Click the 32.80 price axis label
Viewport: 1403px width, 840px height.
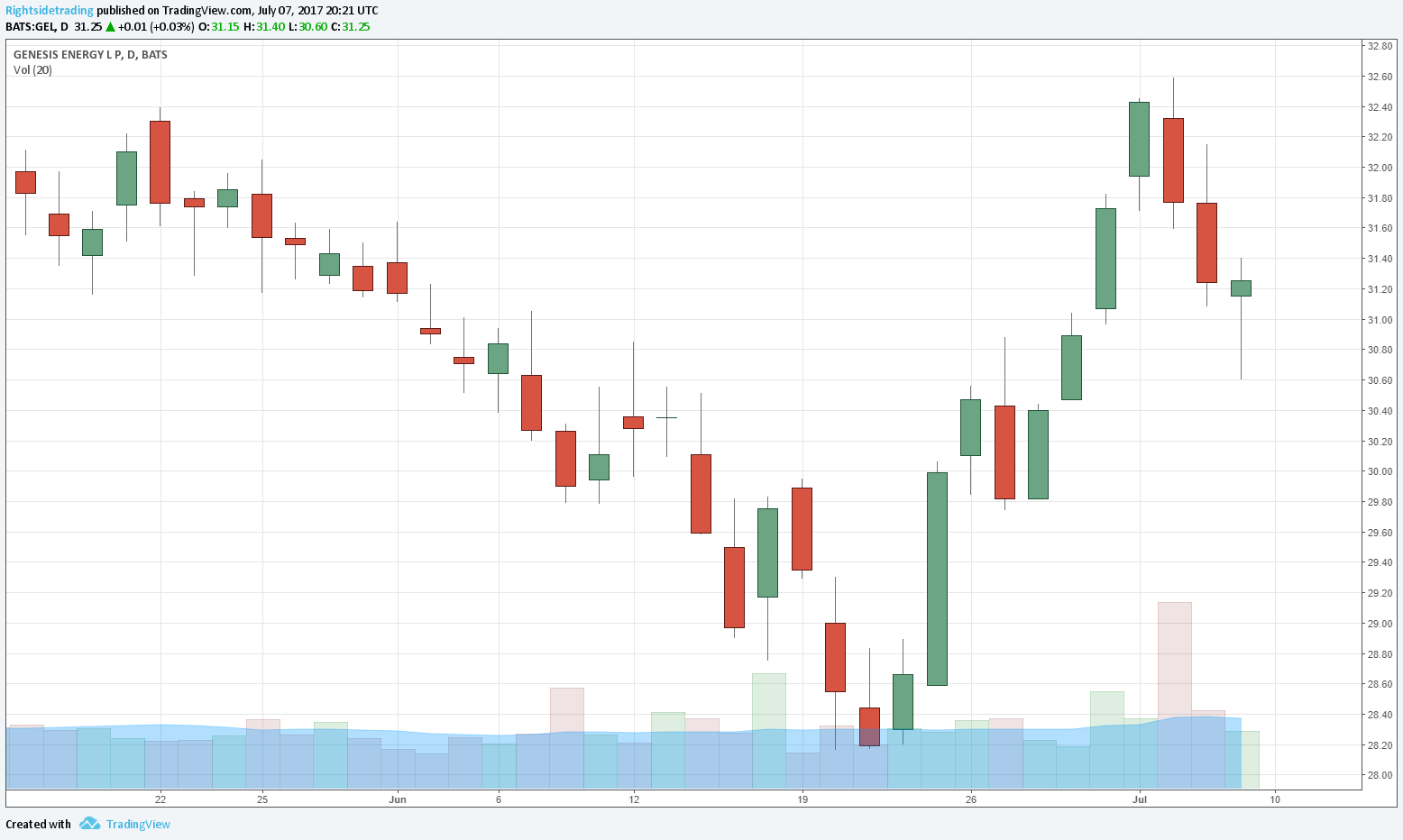click(1380, 46)
